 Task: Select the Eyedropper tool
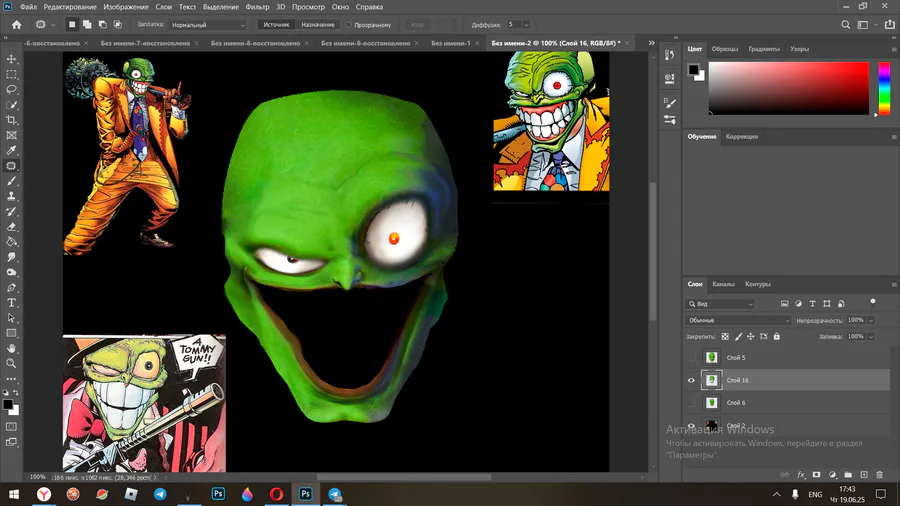[11, 150]
